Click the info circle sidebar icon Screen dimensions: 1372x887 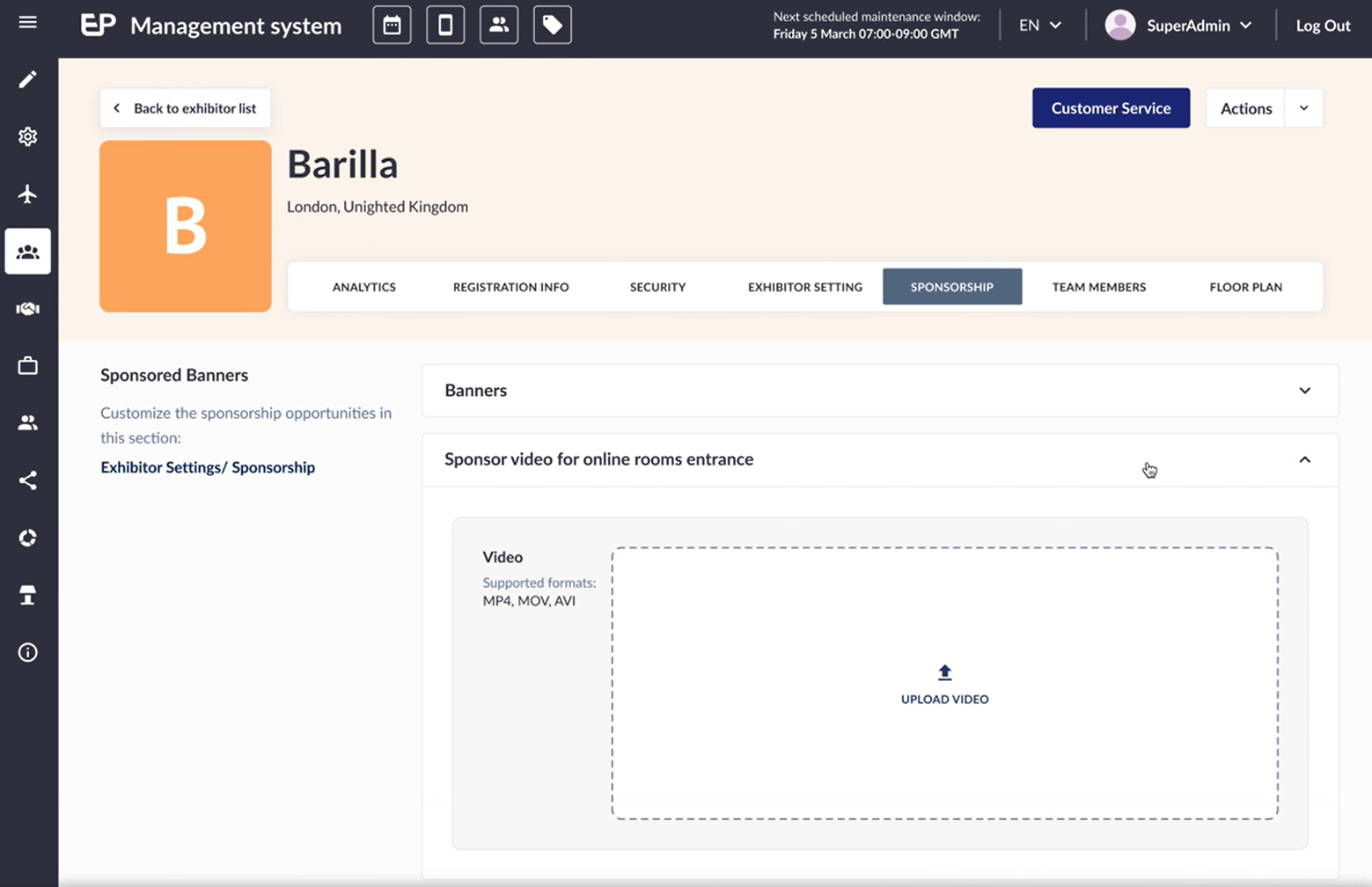[x=28, y=652]
